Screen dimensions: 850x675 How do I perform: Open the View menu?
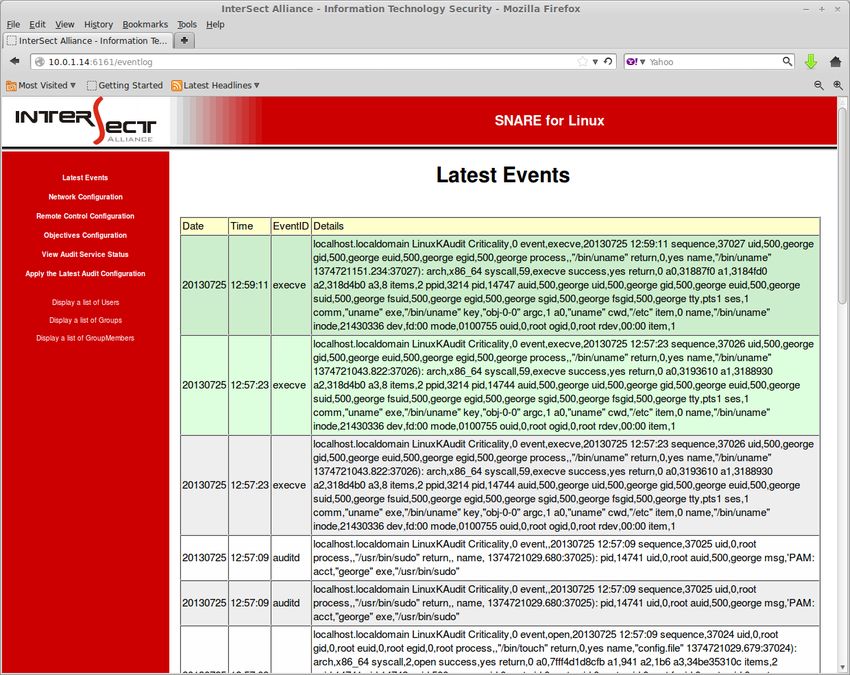65,24
